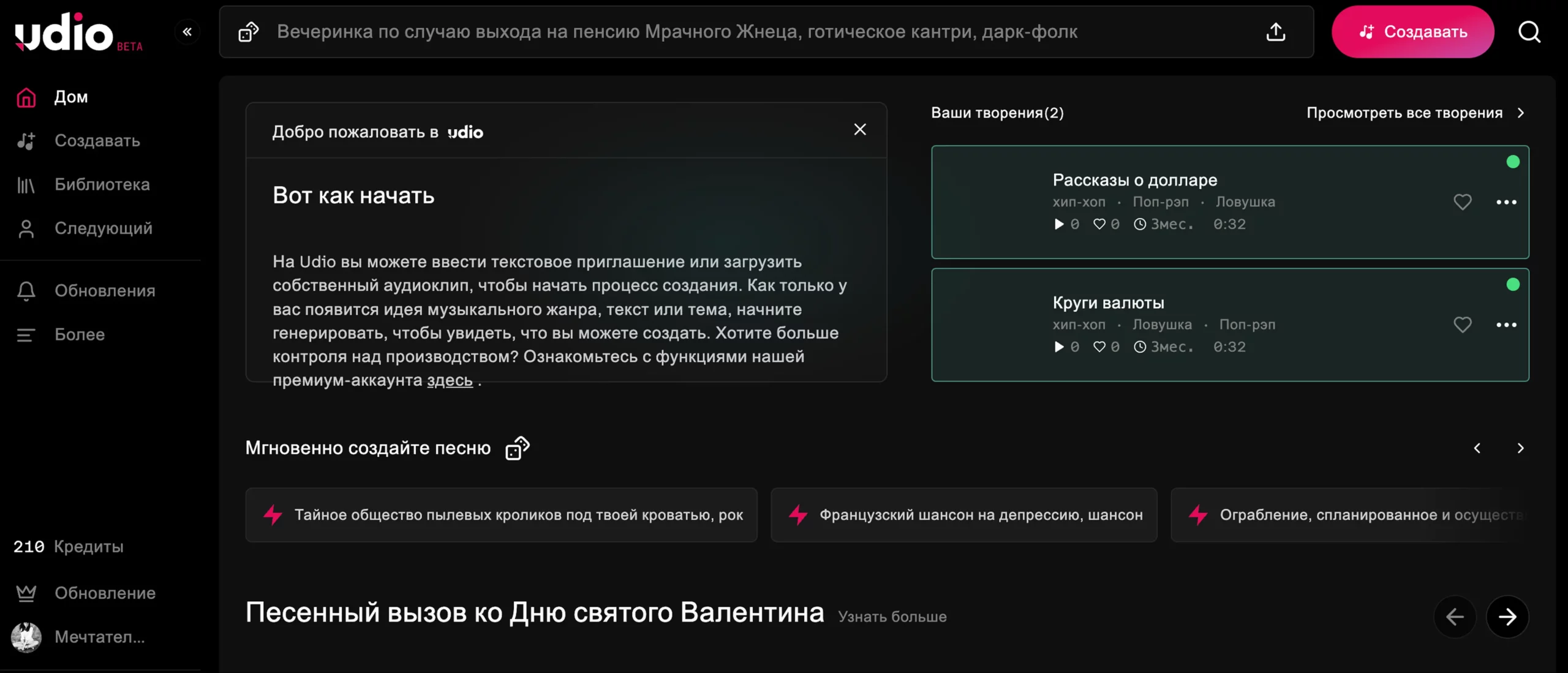The height and width of the screenshot is (673, 1568).
Task: Like the track Круги валюты
Action: click(x=1462, y=325)
